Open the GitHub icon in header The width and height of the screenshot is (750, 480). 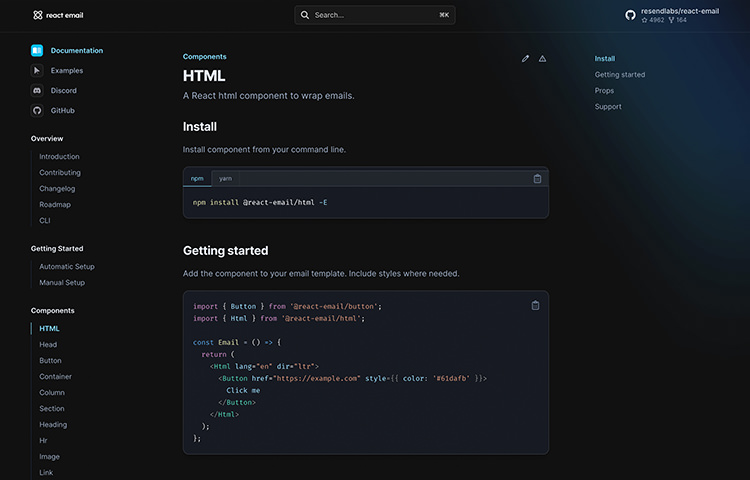pyautogui.click(x=630, y=15)
